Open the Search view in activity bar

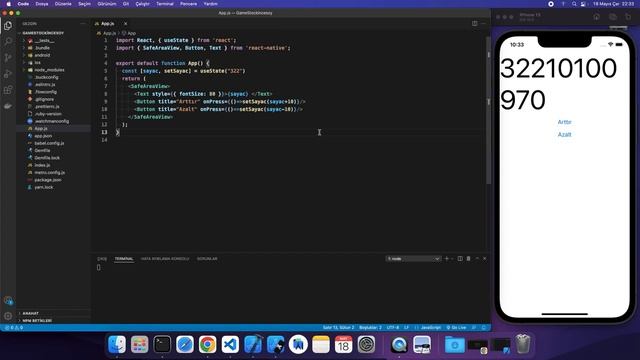pyautogui.click(x=8, y=41)
